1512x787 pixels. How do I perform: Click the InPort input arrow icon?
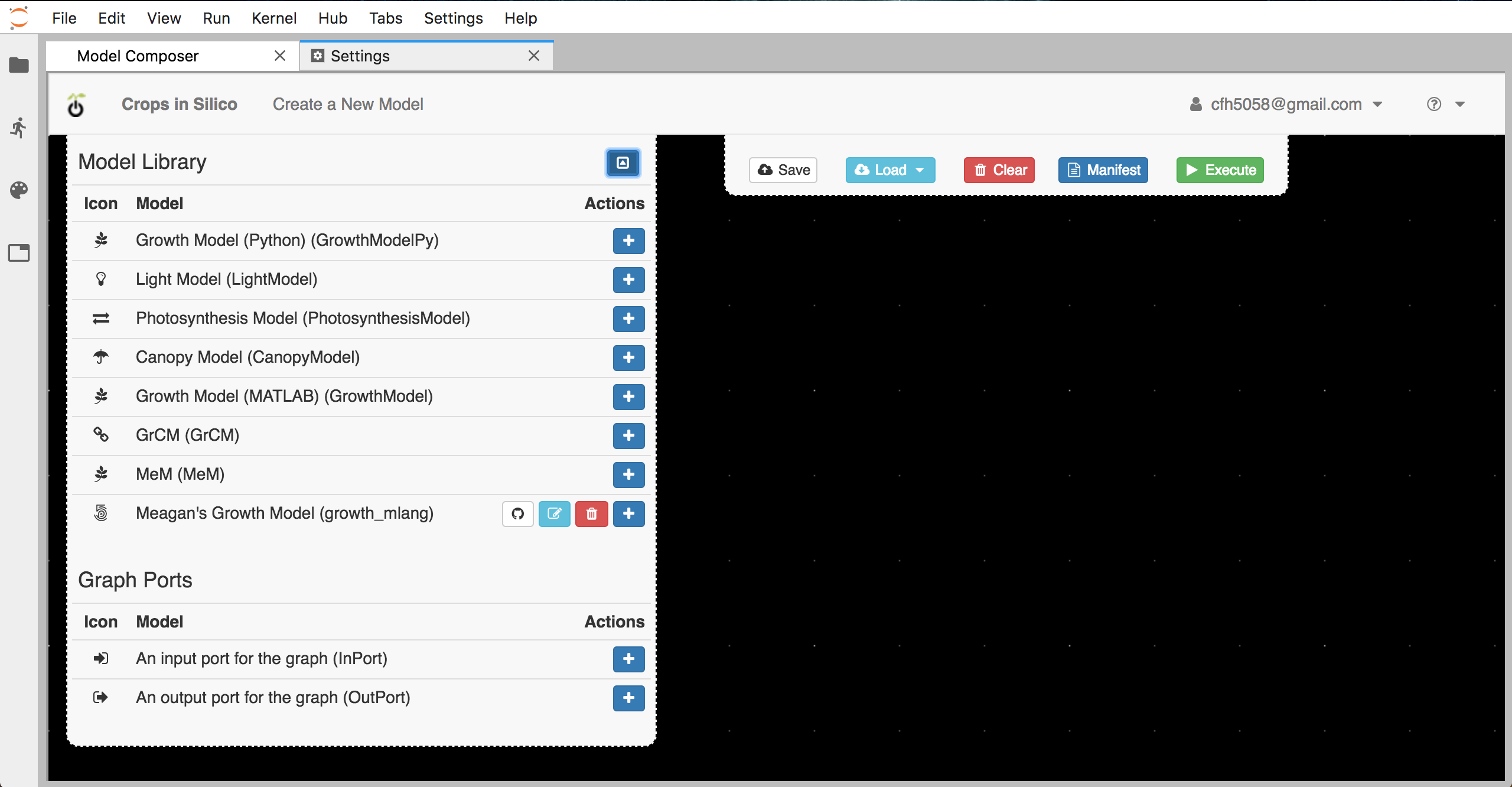(x=100, y=658)
